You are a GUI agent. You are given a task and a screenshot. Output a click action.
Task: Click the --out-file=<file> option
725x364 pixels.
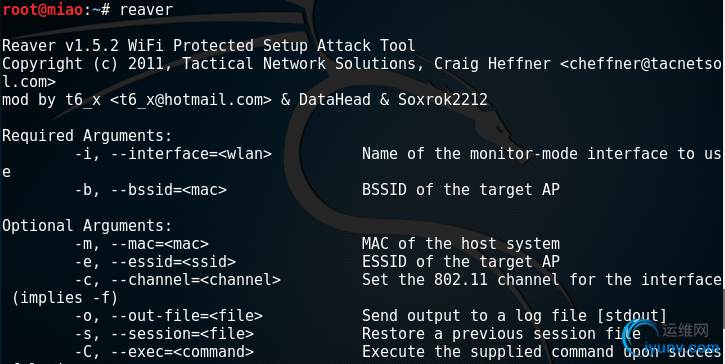186,316
